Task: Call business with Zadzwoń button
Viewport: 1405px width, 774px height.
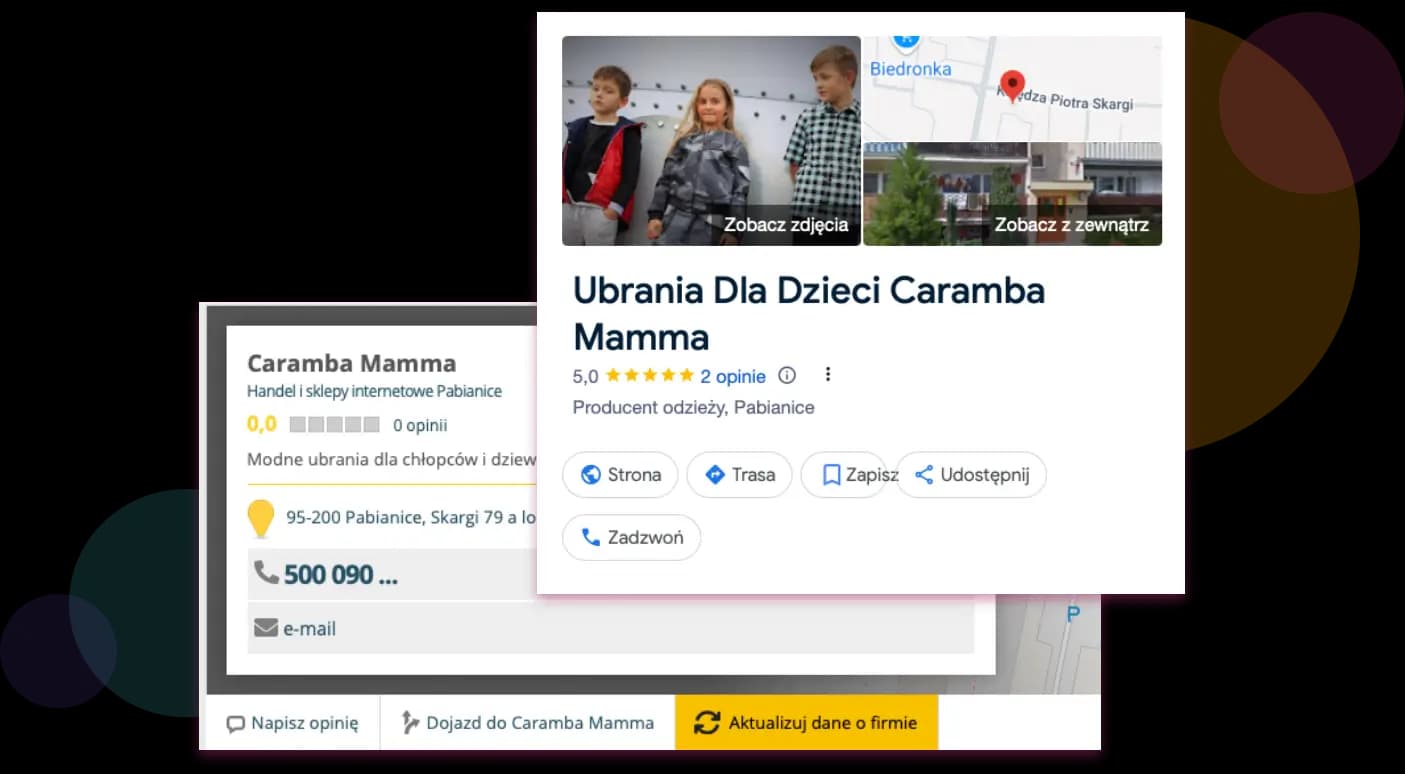Action: (x=632, y=537)
